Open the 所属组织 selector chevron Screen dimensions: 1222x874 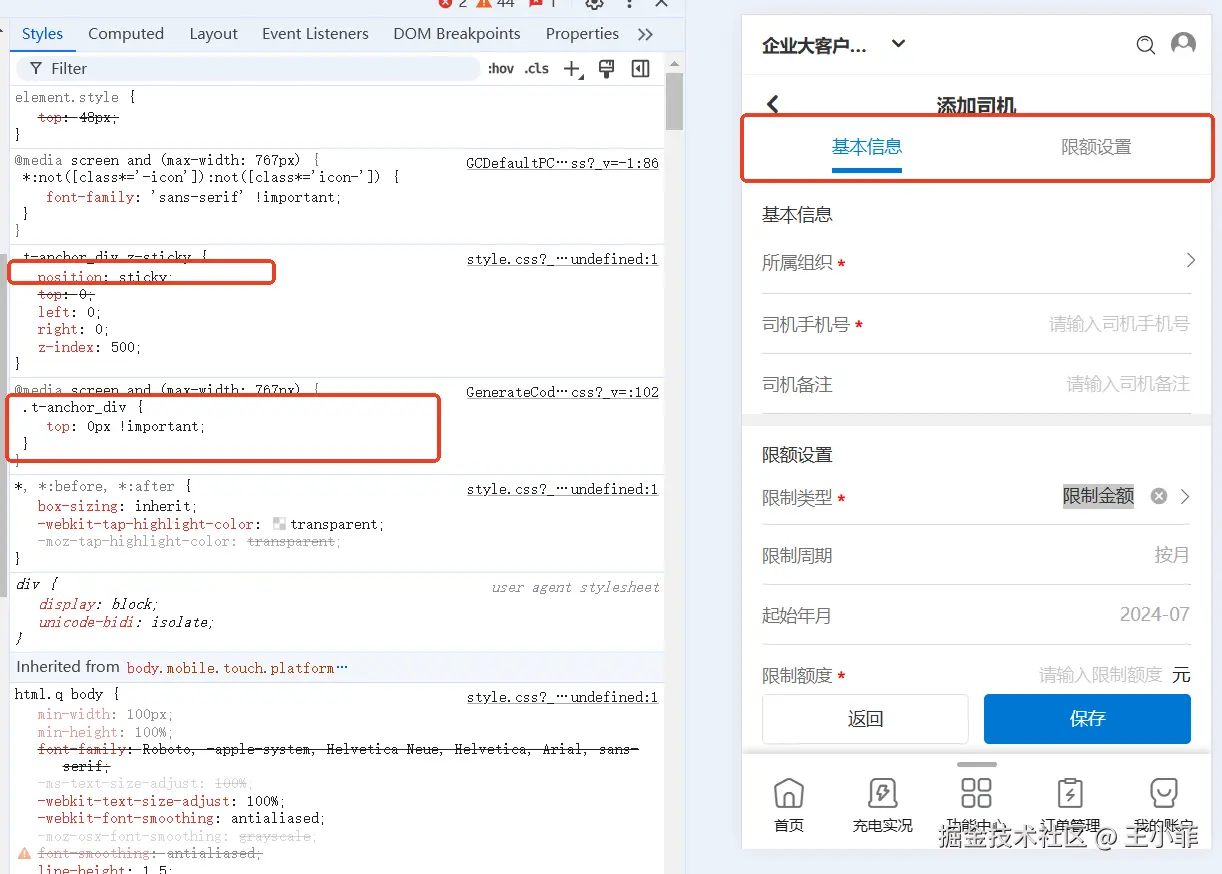click(x=1190, y=260)
